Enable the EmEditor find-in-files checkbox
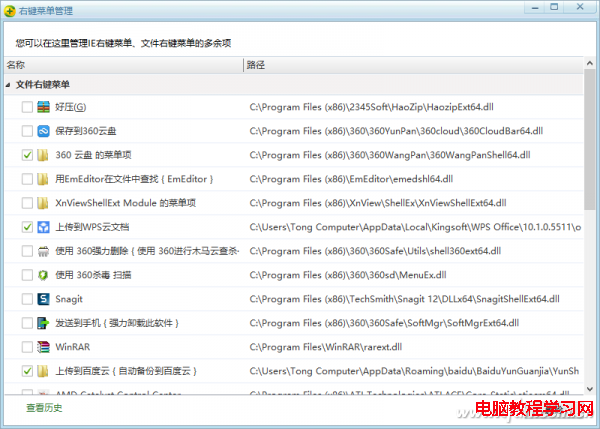Image resolution: width=600 pixels, height=429 pixels. pyautogui.click(x=27, y=179)
